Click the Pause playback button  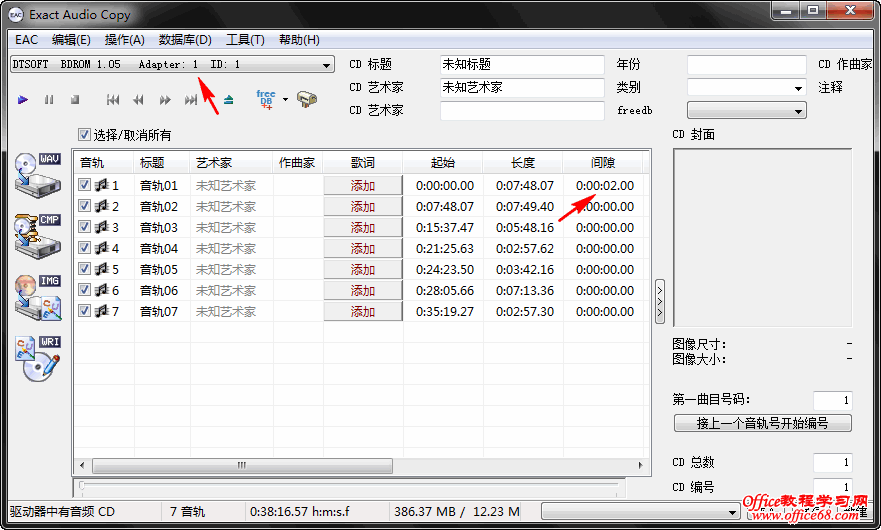[x=49, y=100]
